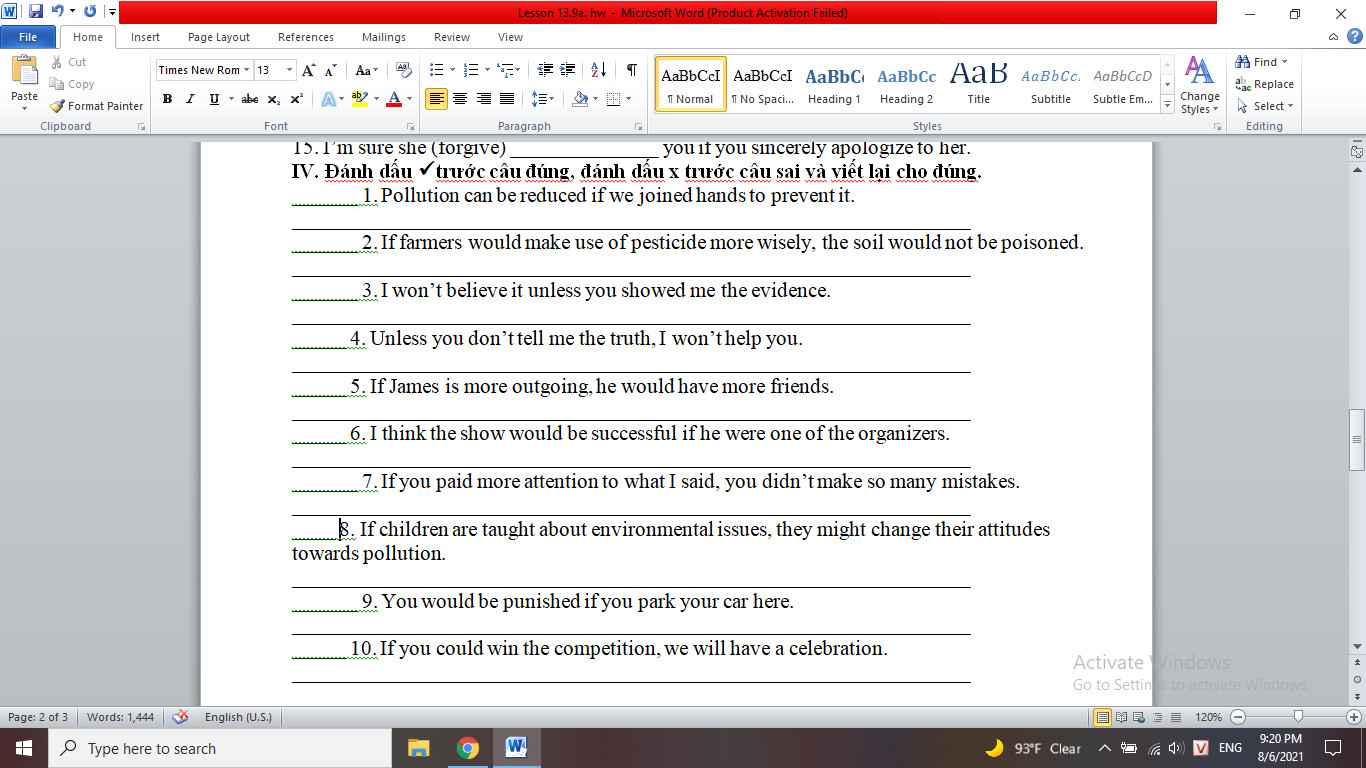The height and width of the screenshot is (768, 1366).
Task: Click the Sort A-Z icon
Action: (598, 70)
